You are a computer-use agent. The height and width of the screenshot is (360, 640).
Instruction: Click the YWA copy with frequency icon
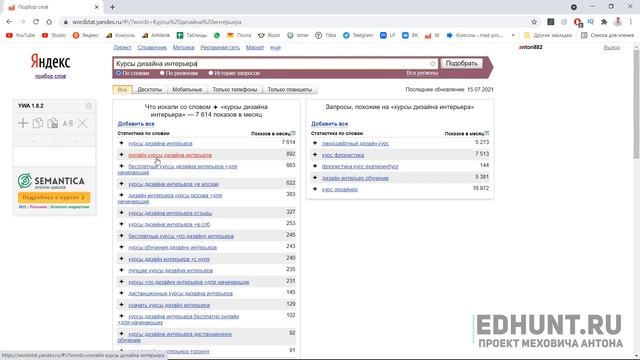pos(52,123)
